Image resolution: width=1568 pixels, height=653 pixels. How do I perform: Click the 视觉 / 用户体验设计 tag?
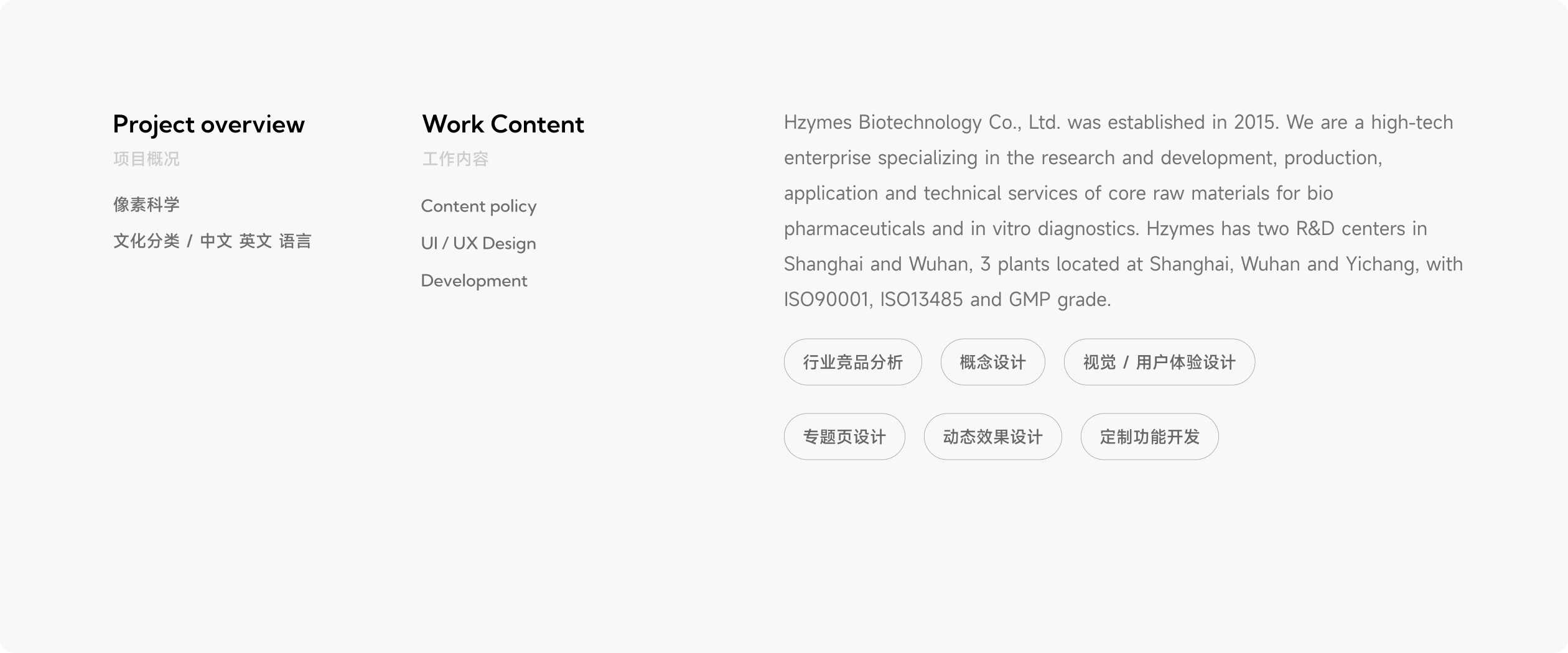(1159, 362)
